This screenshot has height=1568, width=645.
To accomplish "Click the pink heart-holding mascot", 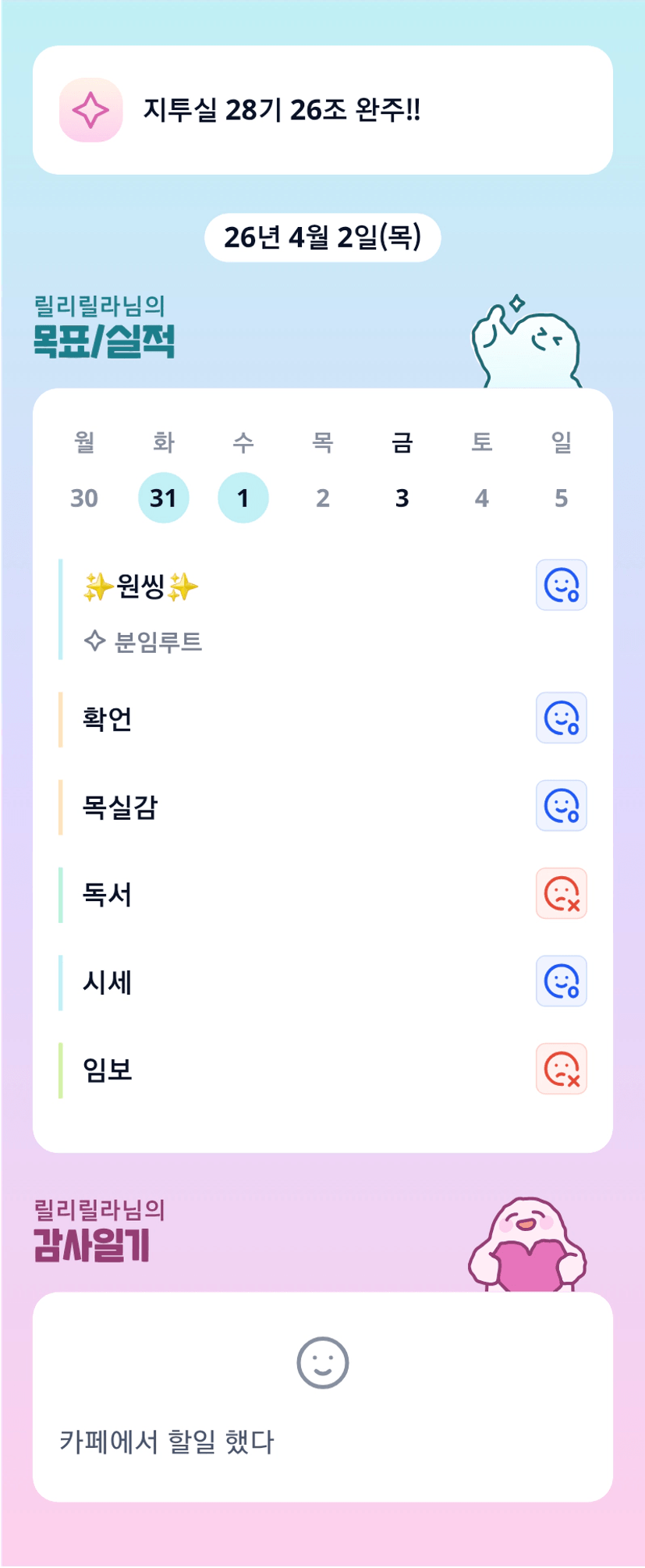I will click(x=527, y=1245).
